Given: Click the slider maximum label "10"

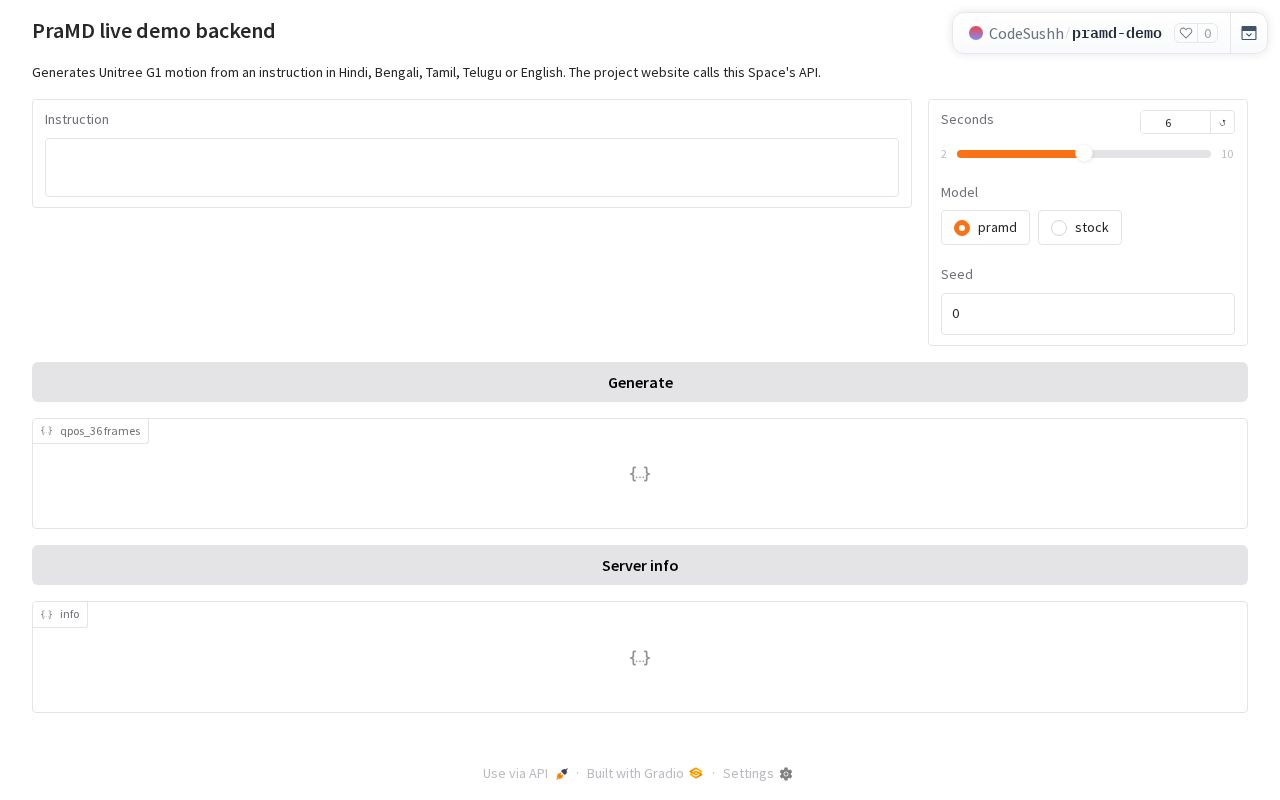Looking at the screenshot, I should [1227, 154].
